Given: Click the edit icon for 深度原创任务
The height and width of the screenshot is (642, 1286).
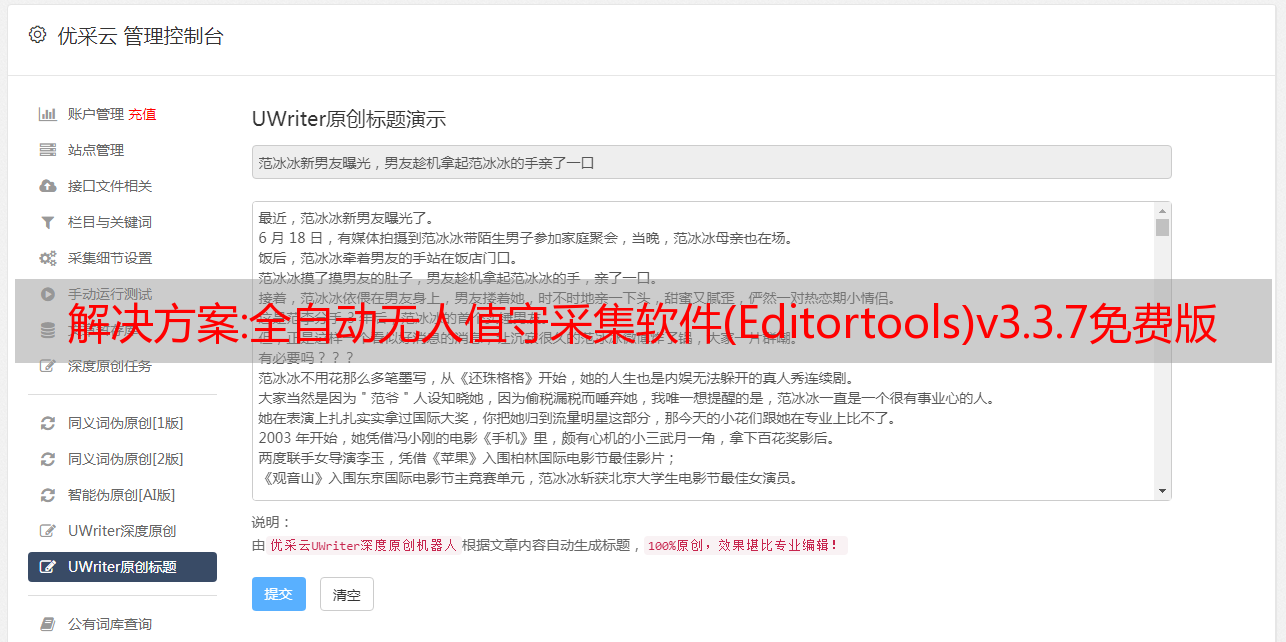Looking at the screenshot, I should 47,366.
